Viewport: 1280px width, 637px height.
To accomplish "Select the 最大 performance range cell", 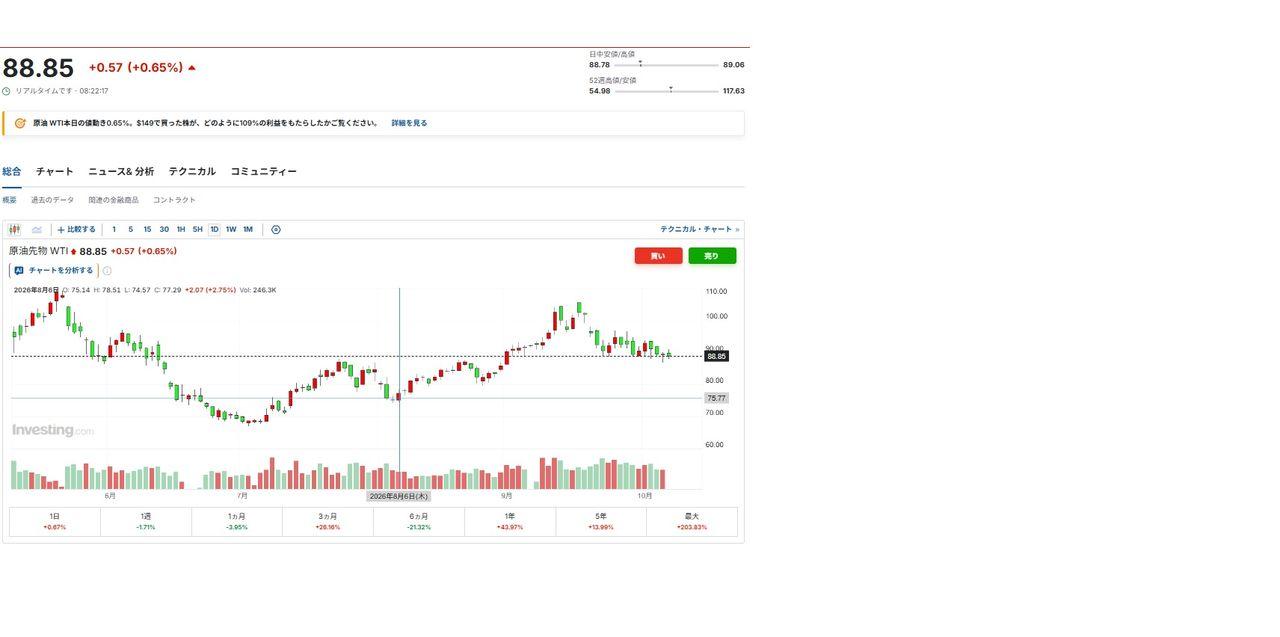I will click(x=692, y=522).
